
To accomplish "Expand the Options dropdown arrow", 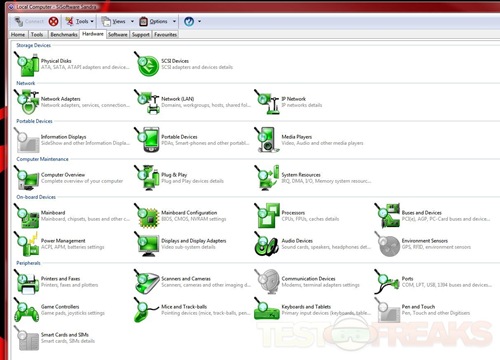I will click(174, 22).
